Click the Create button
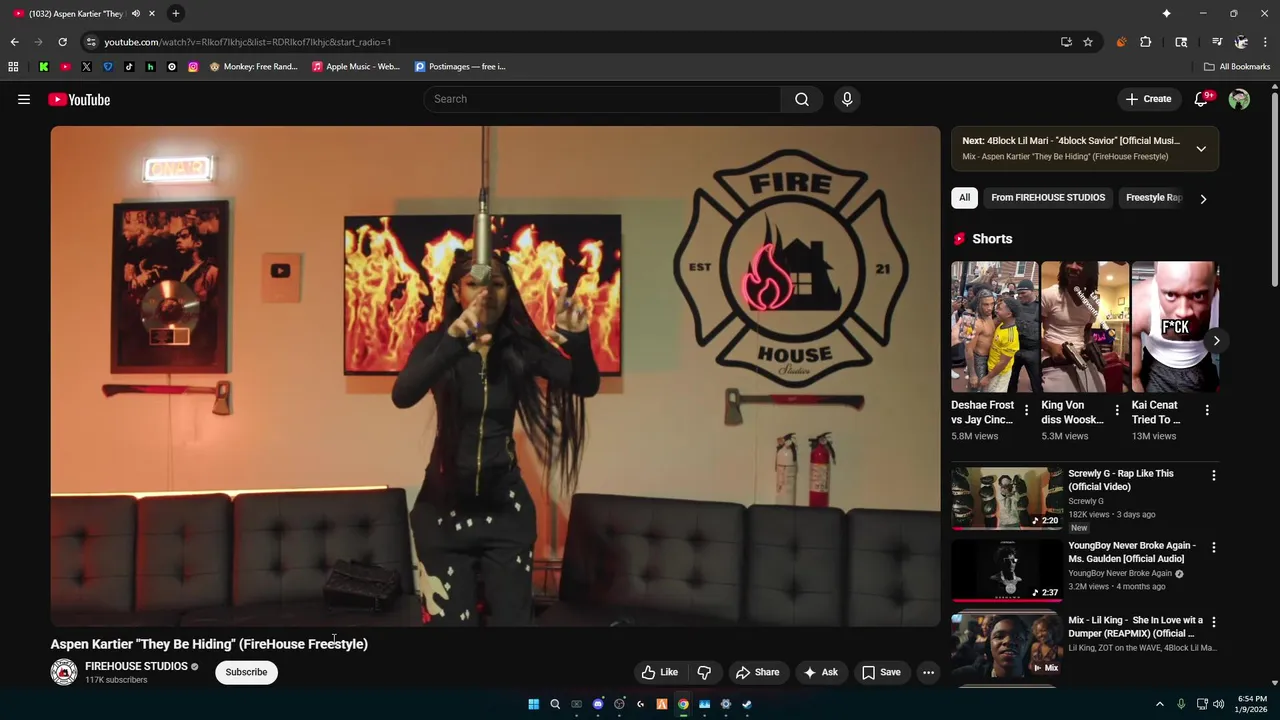This screenshot has height=720, width=1280. pyautogui.click(x=1148, y=99)
